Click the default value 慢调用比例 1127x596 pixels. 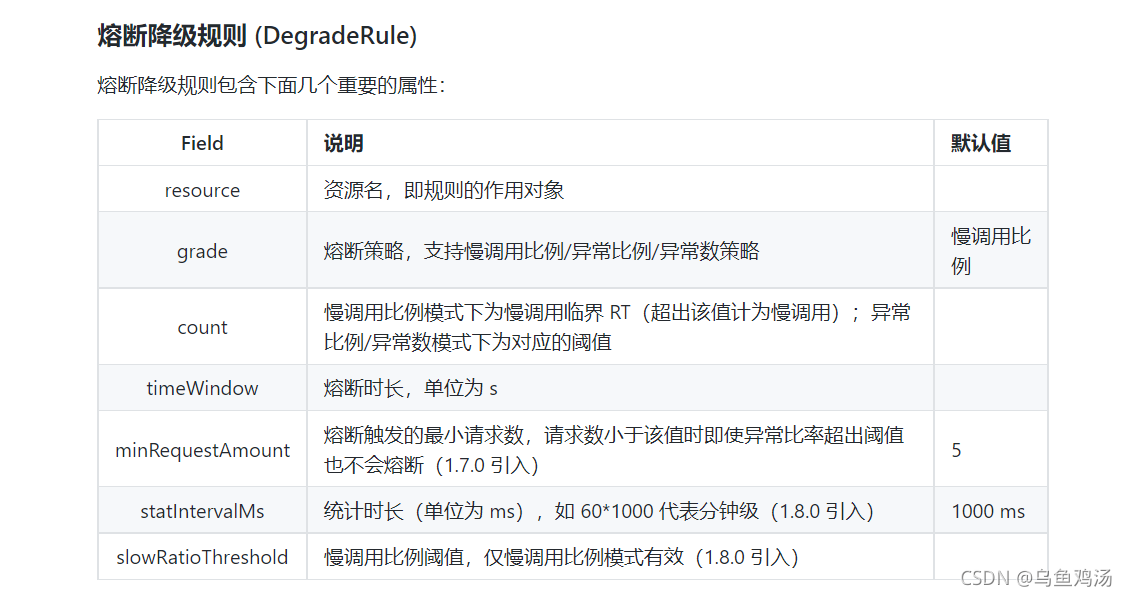991,251
